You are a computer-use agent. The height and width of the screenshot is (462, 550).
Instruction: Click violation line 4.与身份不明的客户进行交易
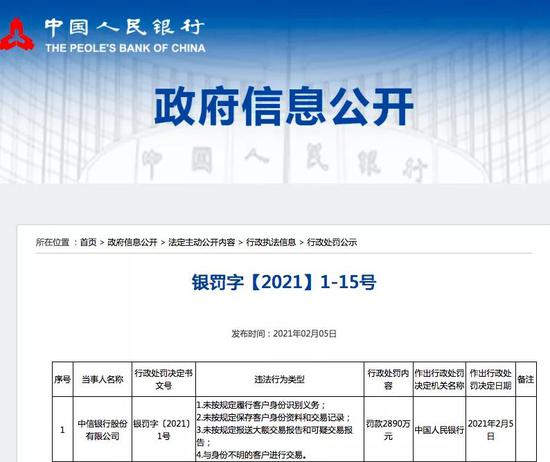[251, 455]
